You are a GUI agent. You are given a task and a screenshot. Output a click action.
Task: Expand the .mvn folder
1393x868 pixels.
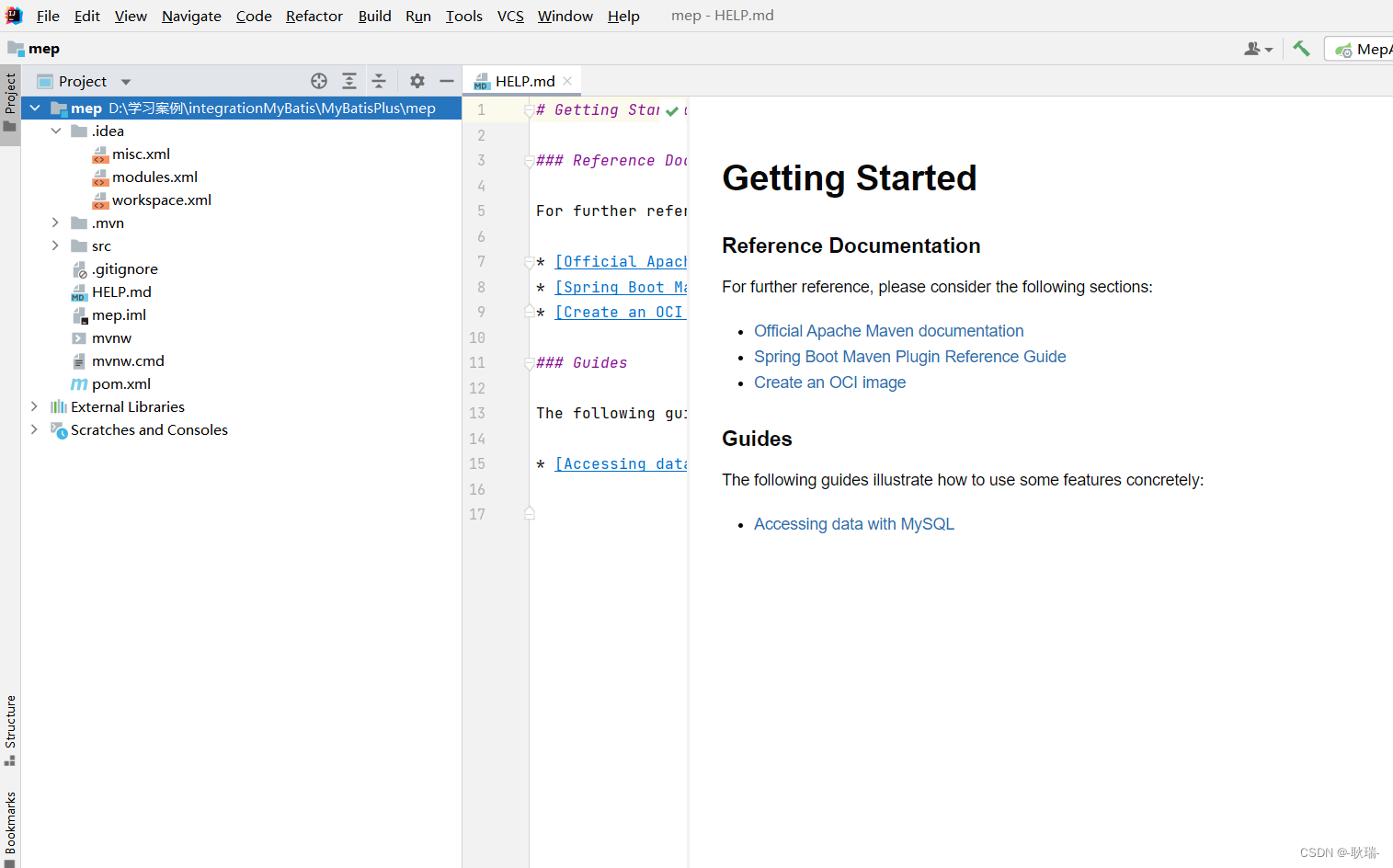[x=56, y=223]
